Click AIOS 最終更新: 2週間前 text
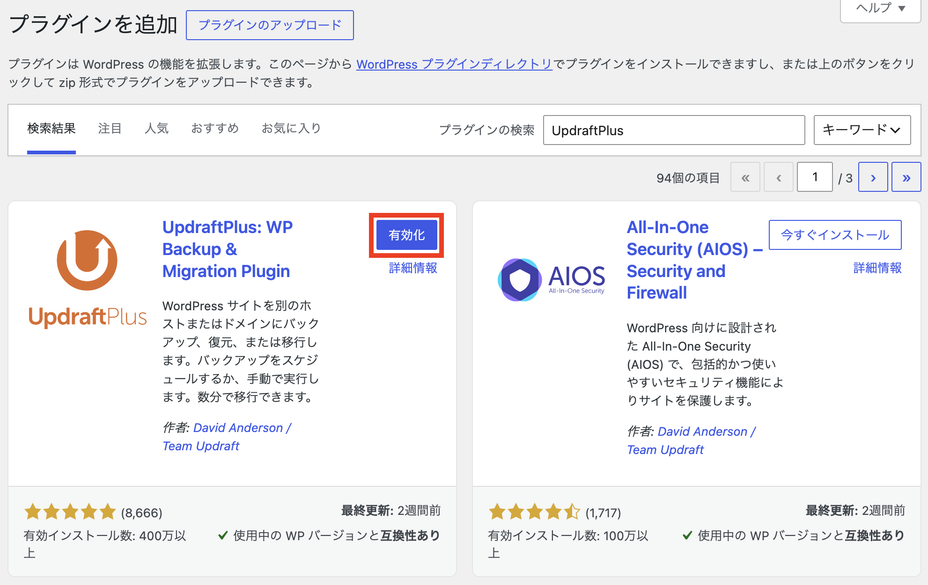This screenshot has height=585, width=928. tap(855, 511)
